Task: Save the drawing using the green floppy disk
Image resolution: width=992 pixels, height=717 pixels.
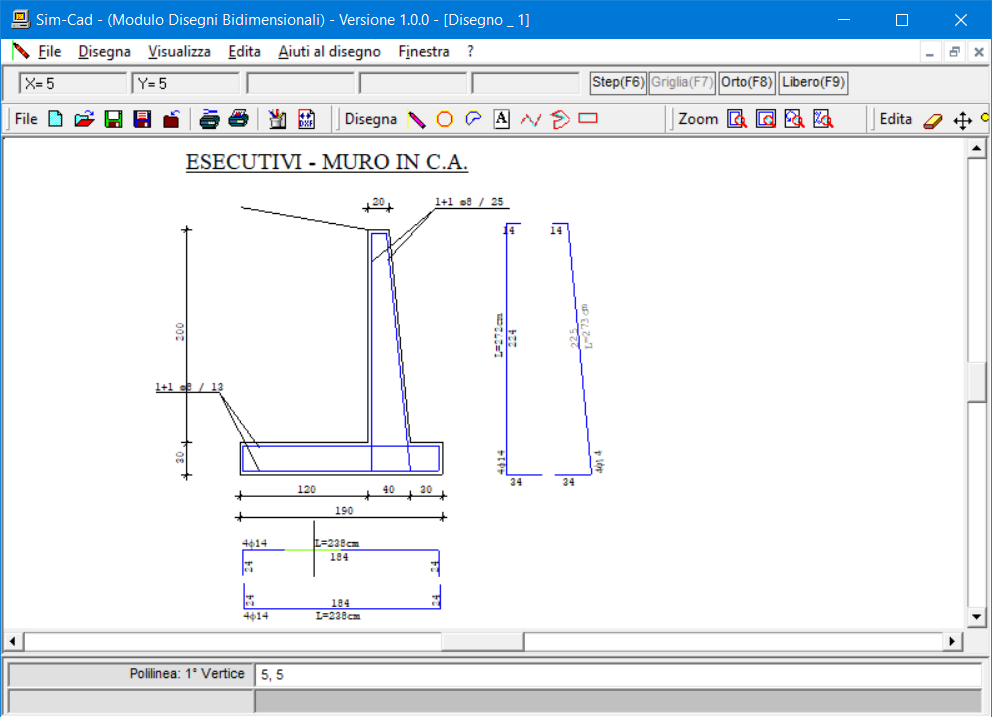Action: click(113, 119)
